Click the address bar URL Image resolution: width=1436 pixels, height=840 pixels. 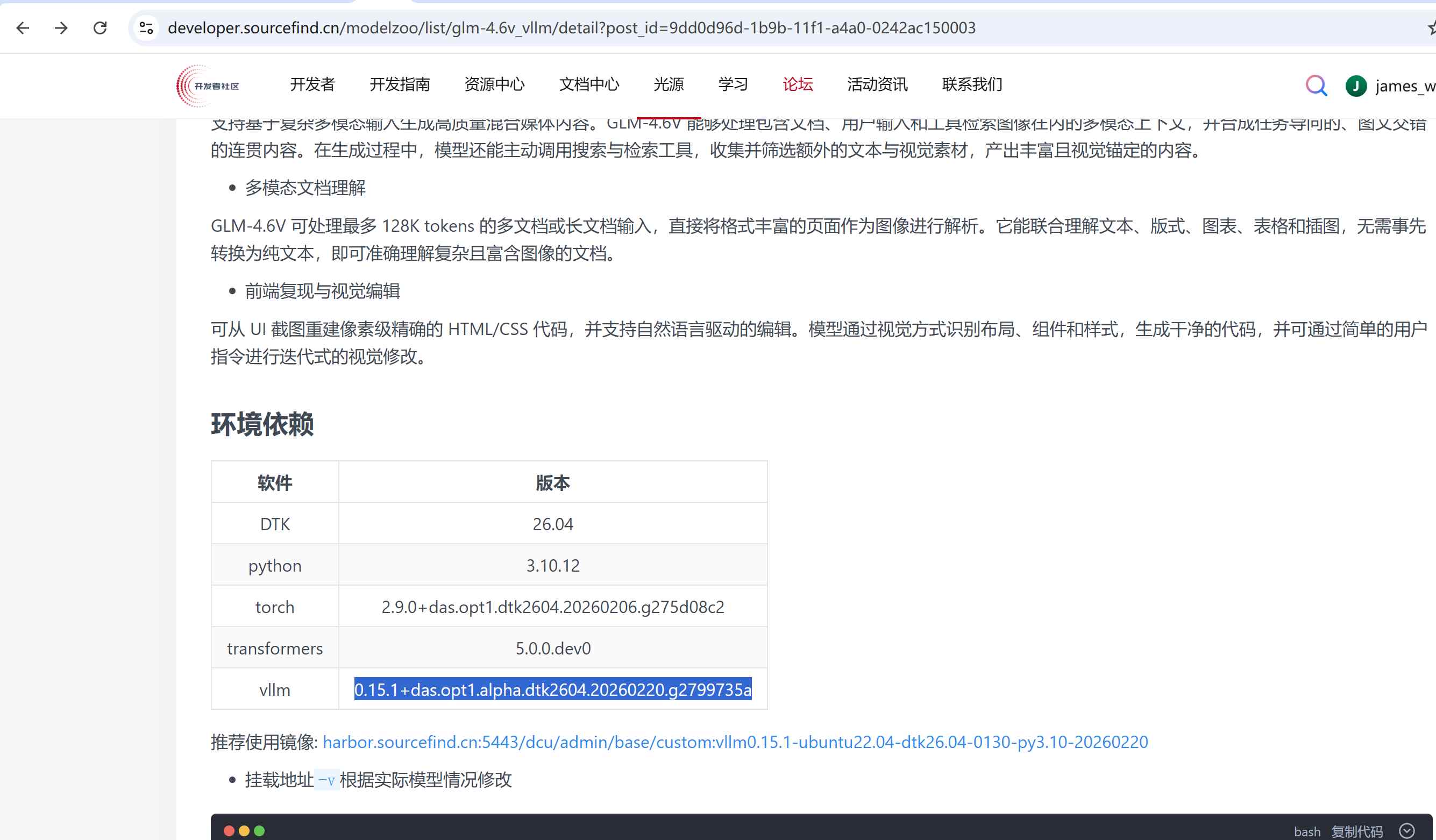click(x=572, y=28)
